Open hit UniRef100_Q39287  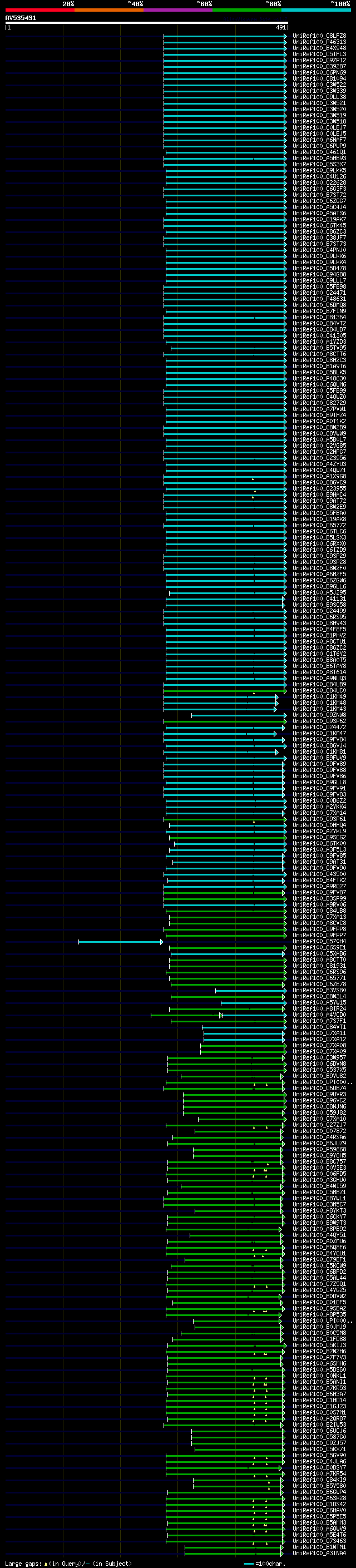pyautogui.click(x=319, y=66)
